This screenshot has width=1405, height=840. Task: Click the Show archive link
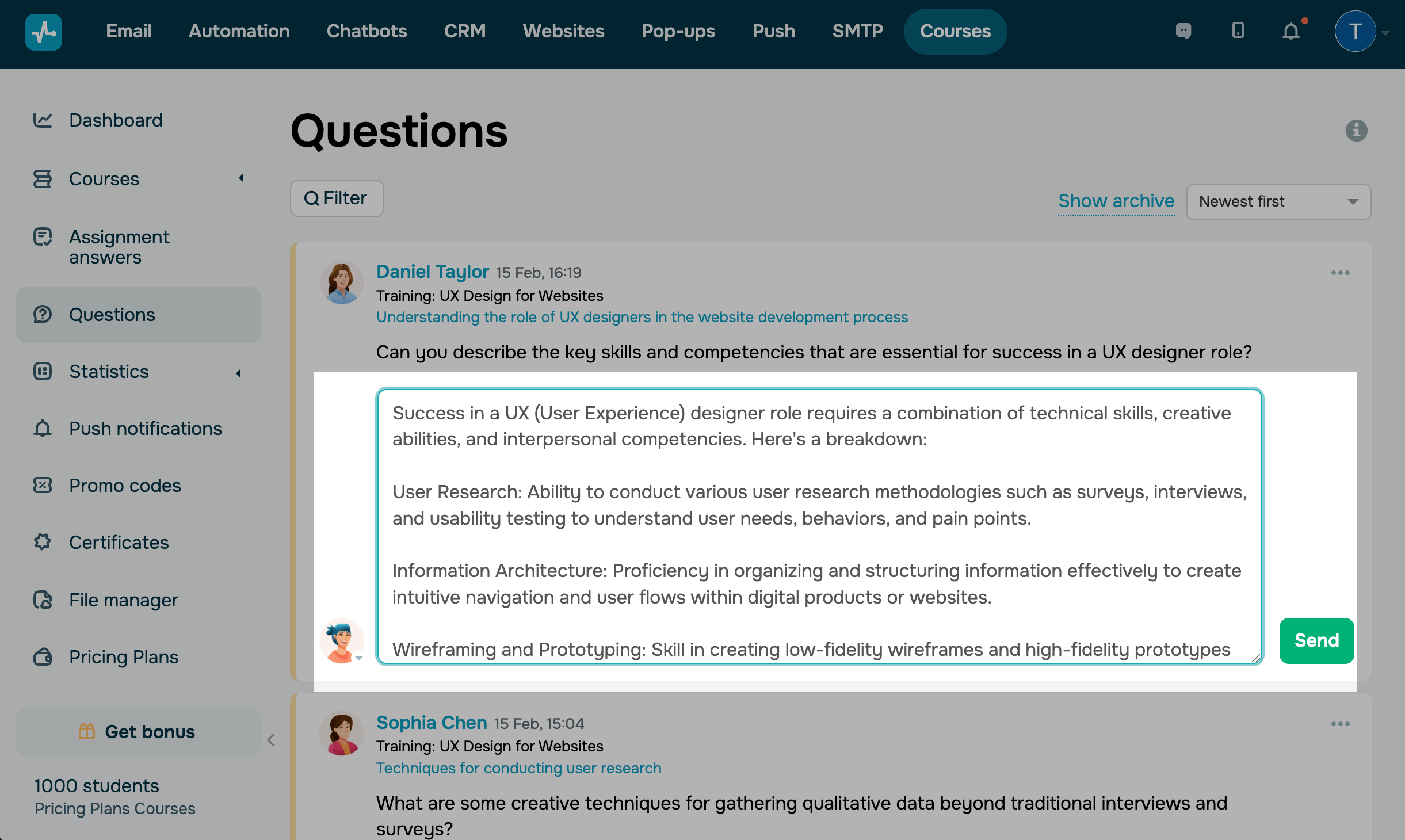pyautogui.click(x=1116, y=201)
